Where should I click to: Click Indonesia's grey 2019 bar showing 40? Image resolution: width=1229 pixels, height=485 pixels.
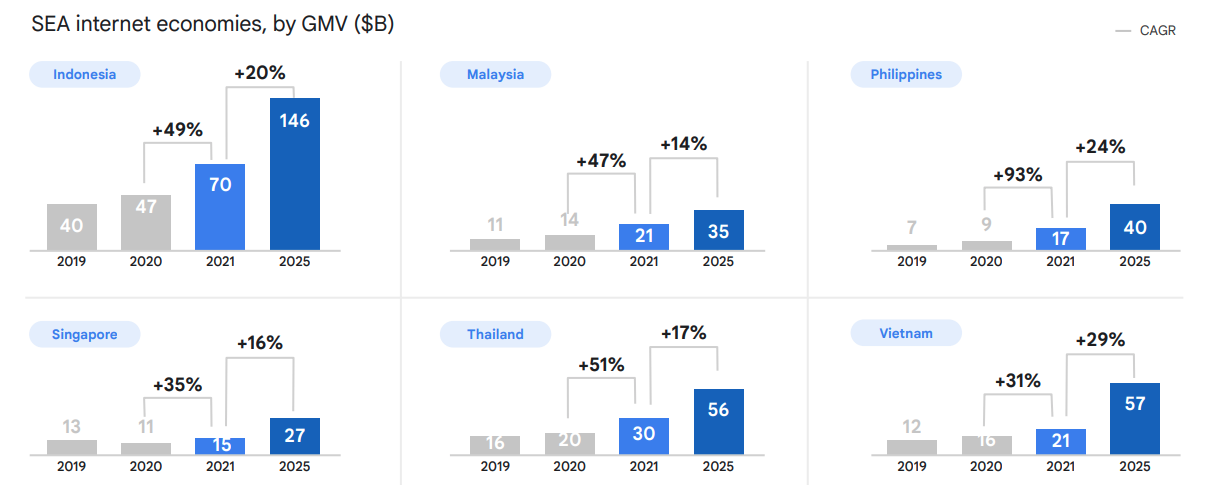point(71,227)
